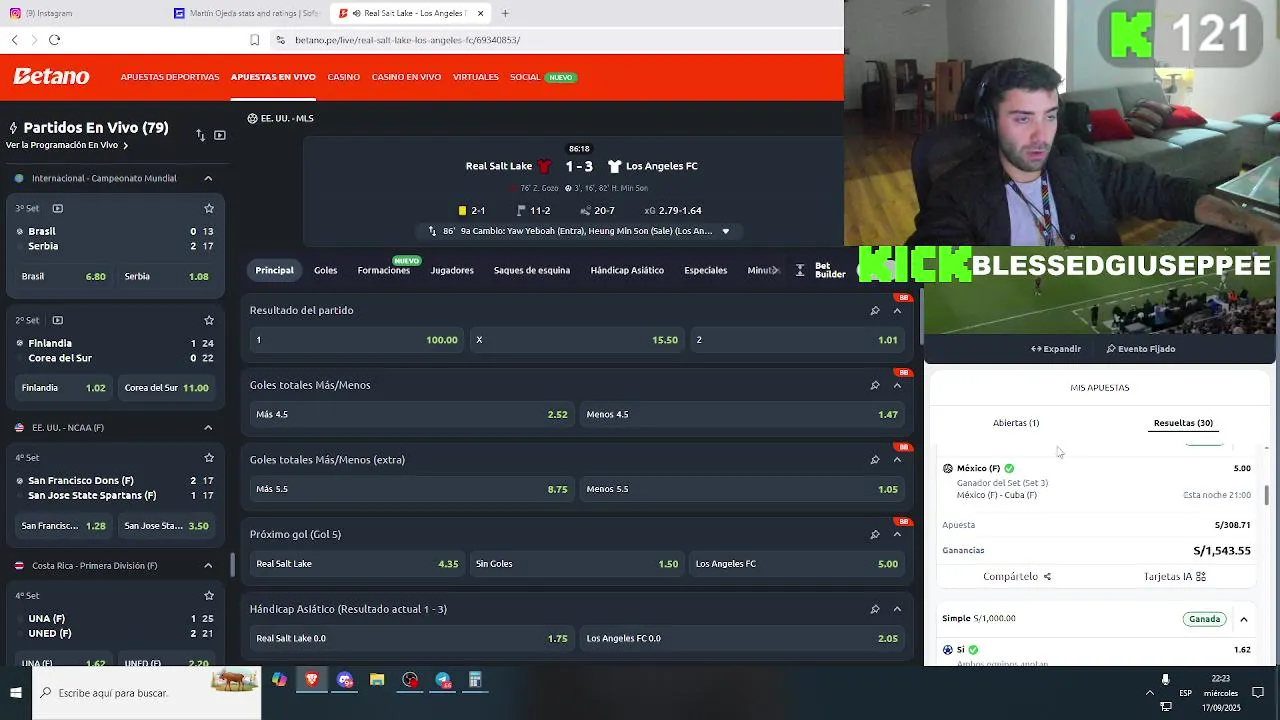Collapse the Hándicap Asiático (Resultado actual) market

pos(897,609)
